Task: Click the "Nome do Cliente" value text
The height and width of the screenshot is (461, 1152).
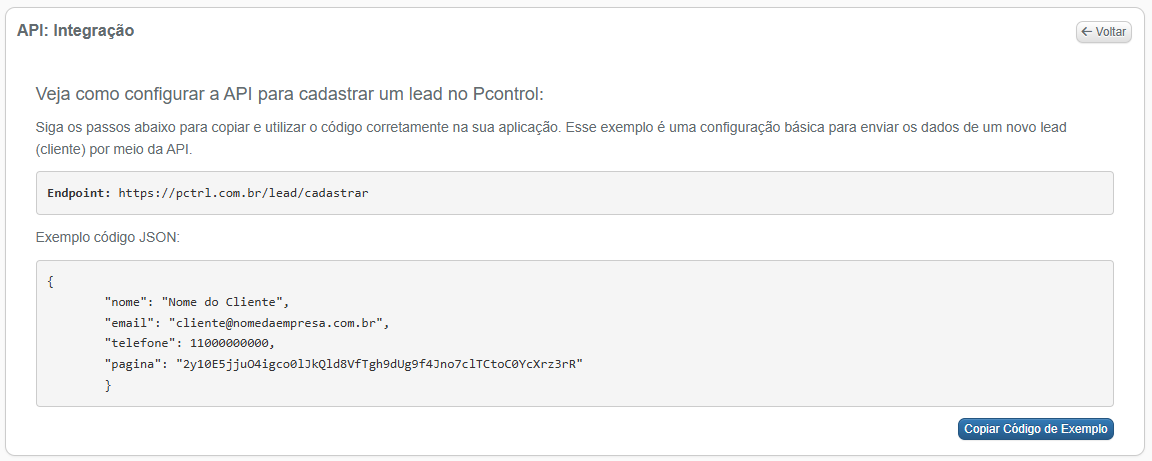Action: tap(223, 301)
